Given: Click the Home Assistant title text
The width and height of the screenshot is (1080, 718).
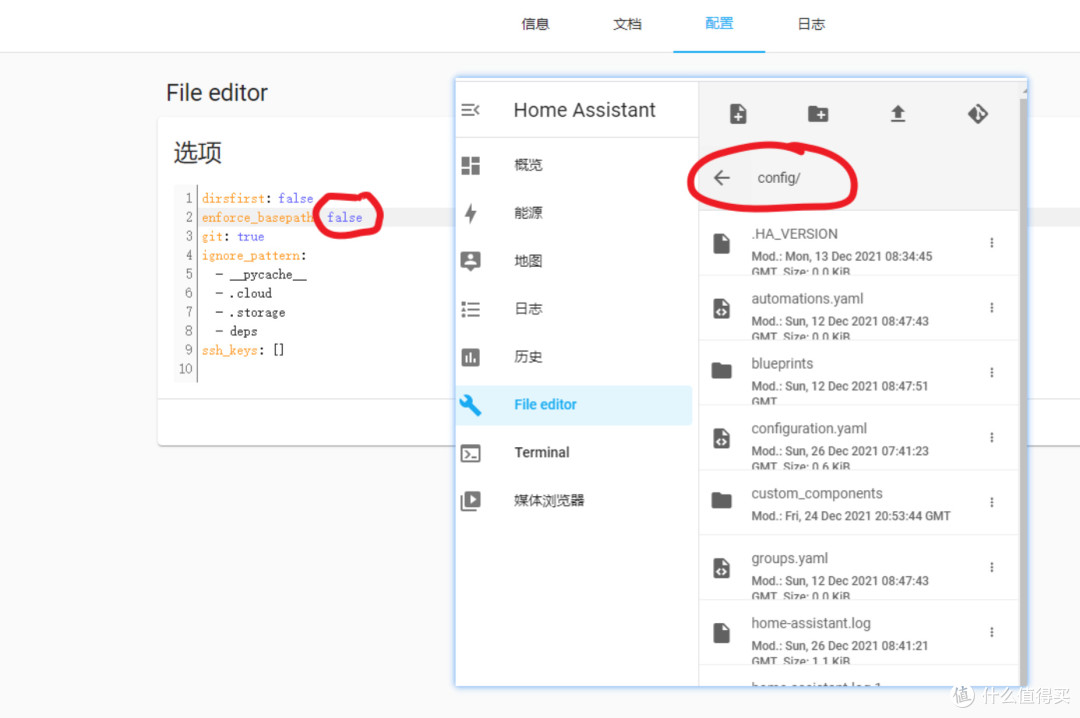Looking at the screenshot, I should (584, 110).
